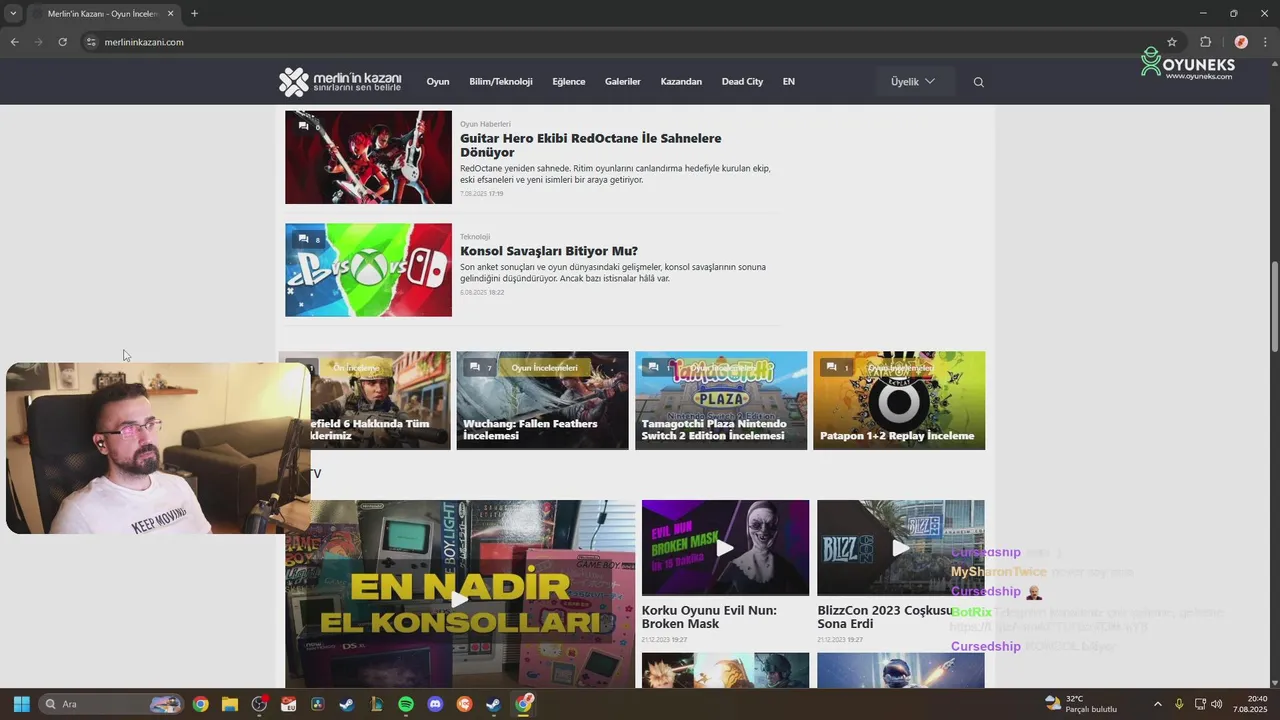Reload the page with the refresh icon
The width and height of the screenshot is (1280, 720).
point(62,42)
